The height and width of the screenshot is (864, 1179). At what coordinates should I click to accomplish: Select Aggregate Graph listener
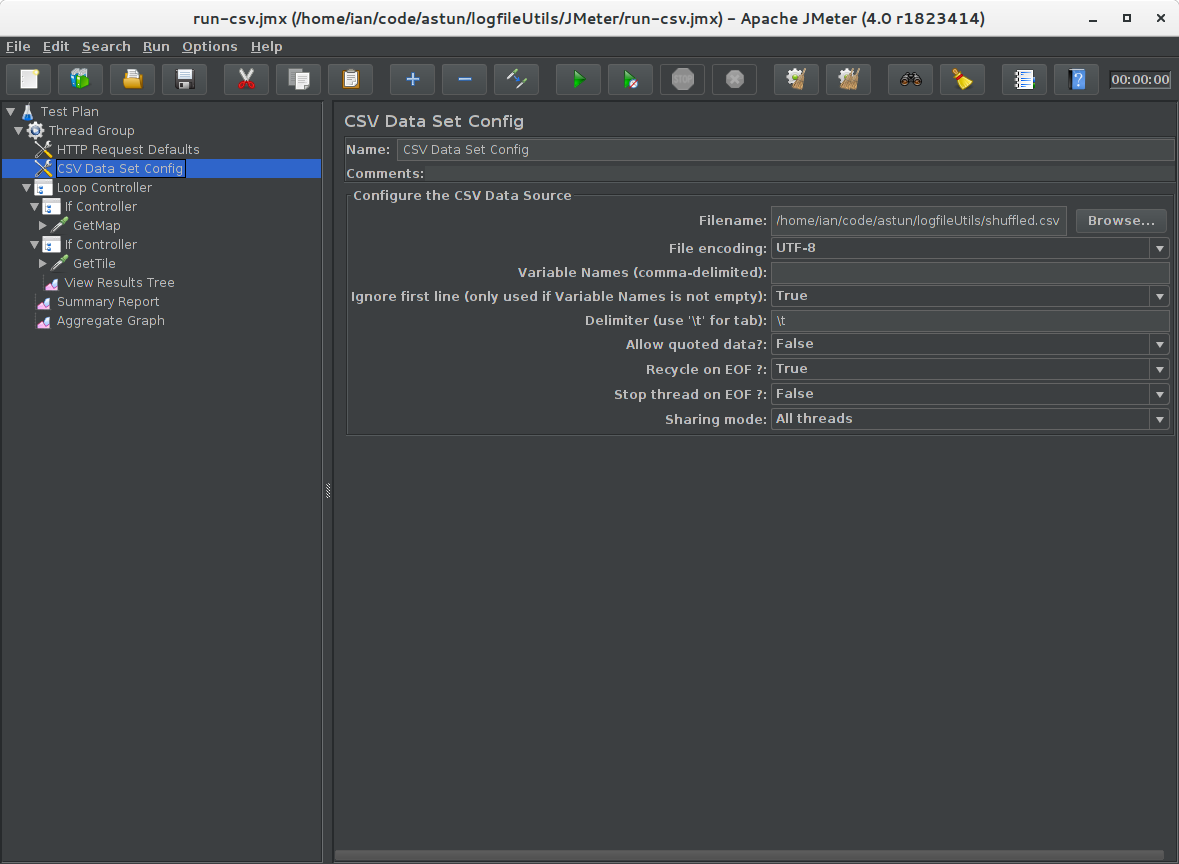click(111, 321)
